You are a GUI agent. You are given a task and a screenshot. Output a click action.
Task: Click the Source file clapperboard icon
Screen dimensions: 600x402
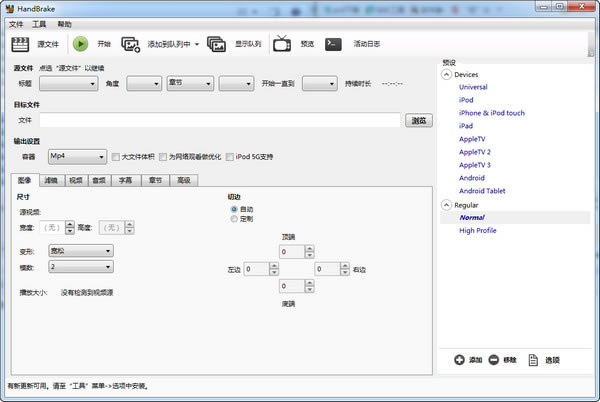(x=20, y=44)
